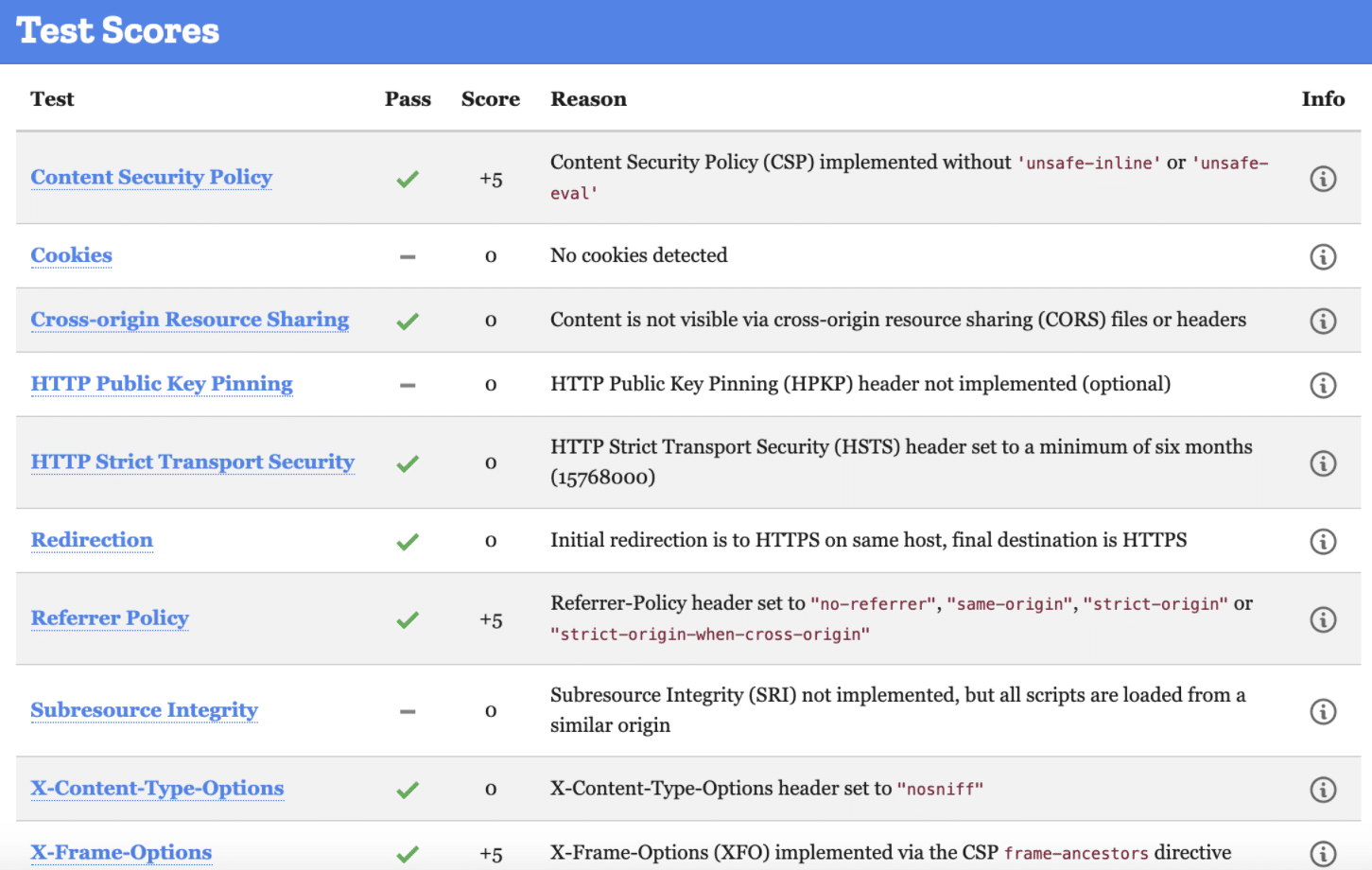The height and width of the screenshot is (870, 1372).
Task: Open info icon for Subresource Integrity
Action: [x=1323, y=711]
